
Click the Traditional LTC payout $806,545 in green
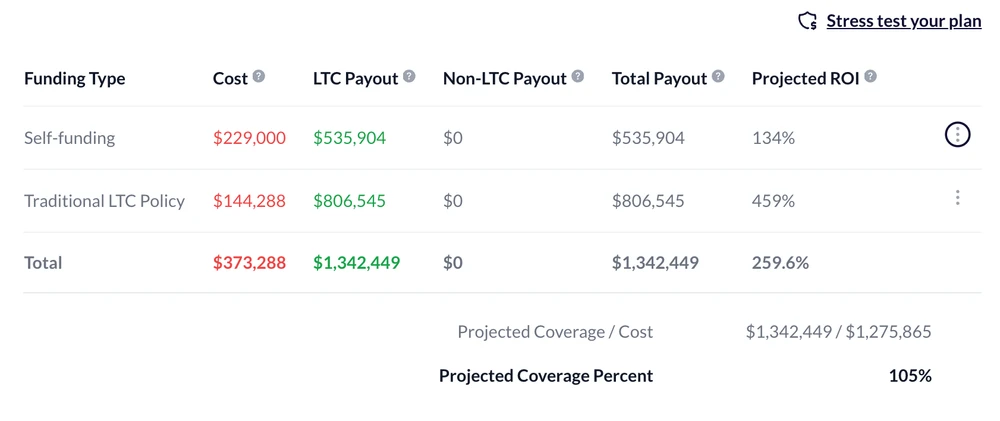349,201
